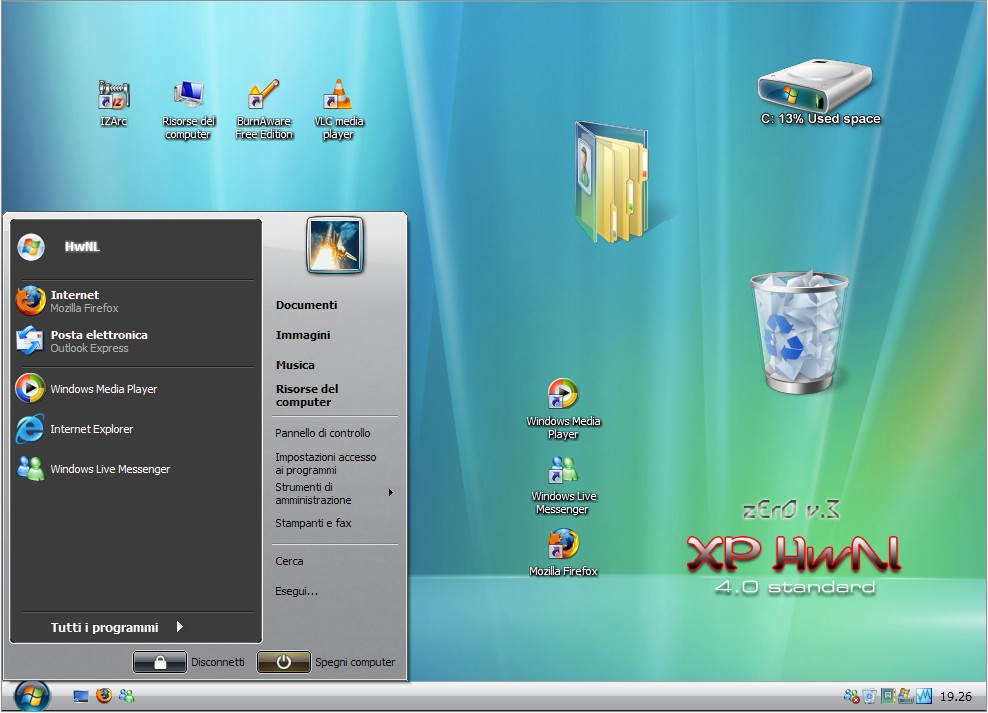Click the Show Desktop quick launch icon

pyautogui.click(x=81, y=696)
